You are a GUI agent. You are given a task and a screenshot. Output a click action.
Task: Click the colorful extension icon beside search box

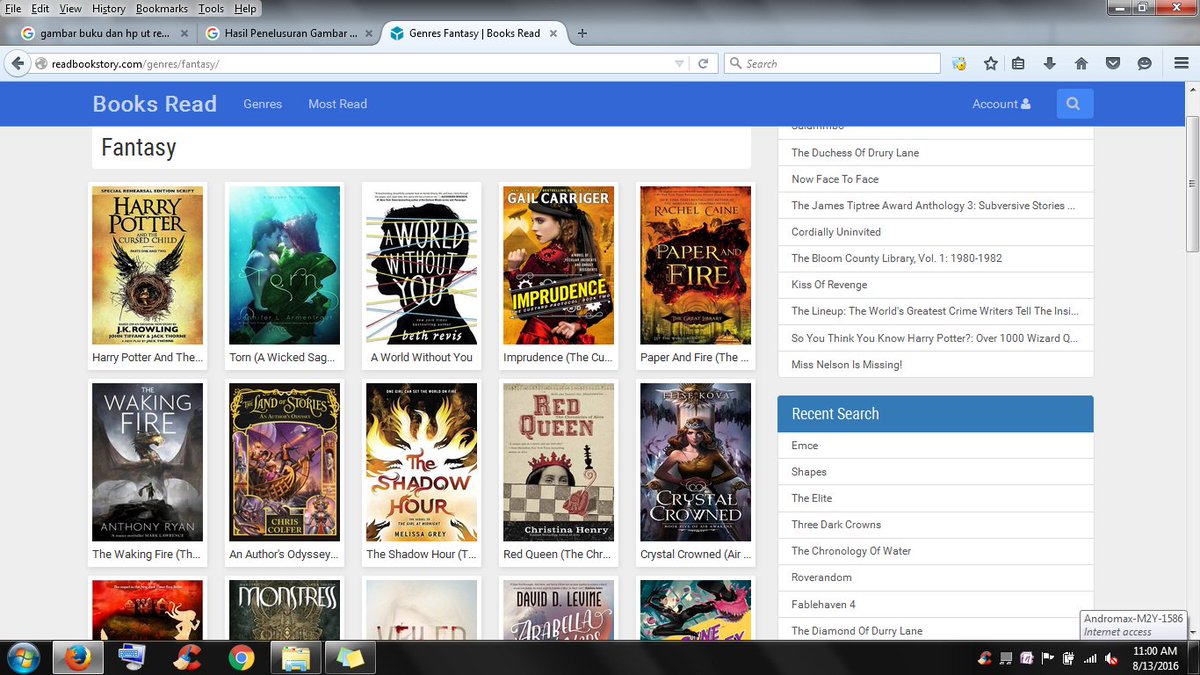click(959, 63)
